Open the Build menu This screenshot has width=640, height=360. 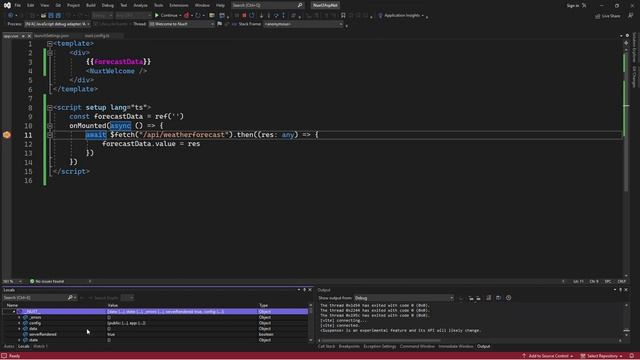(x=91, y=5)
